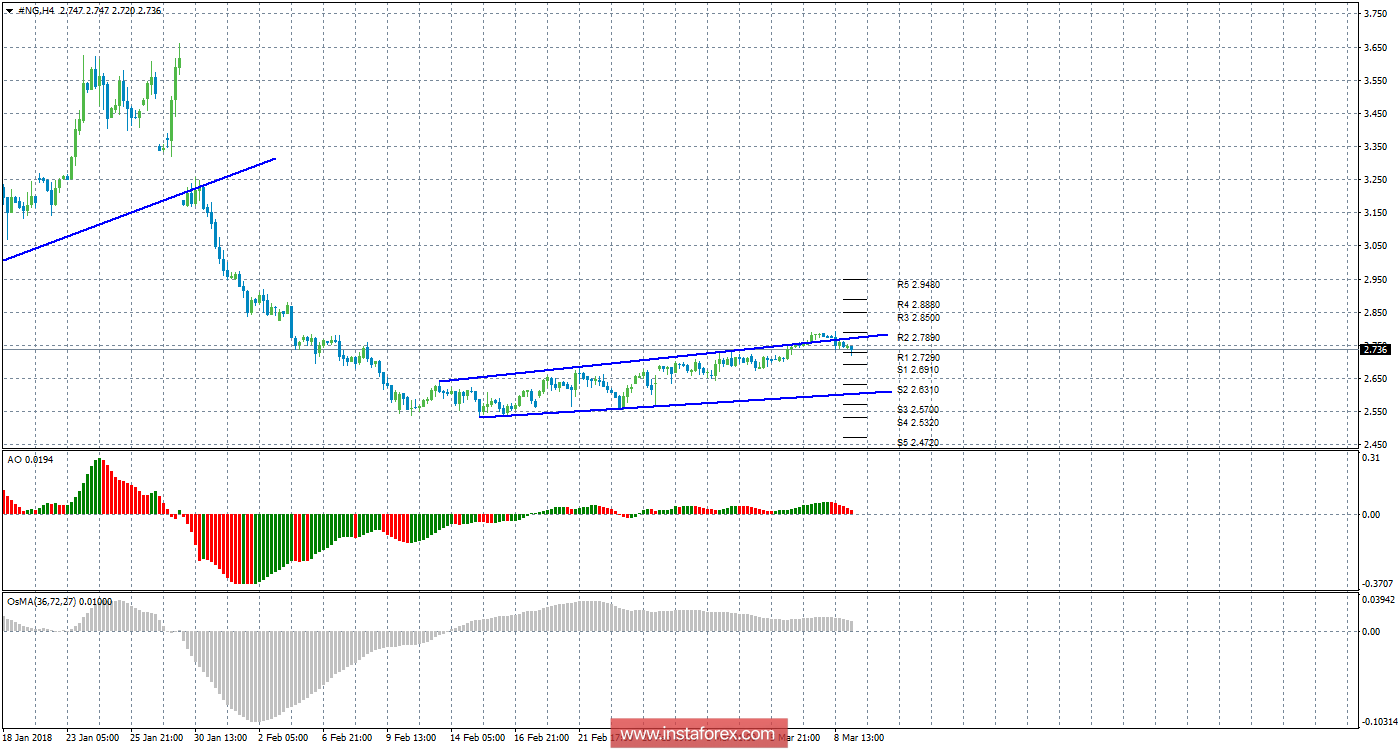Click the R3 2.8500 resistance label
1398x749 pixels.
917,317
